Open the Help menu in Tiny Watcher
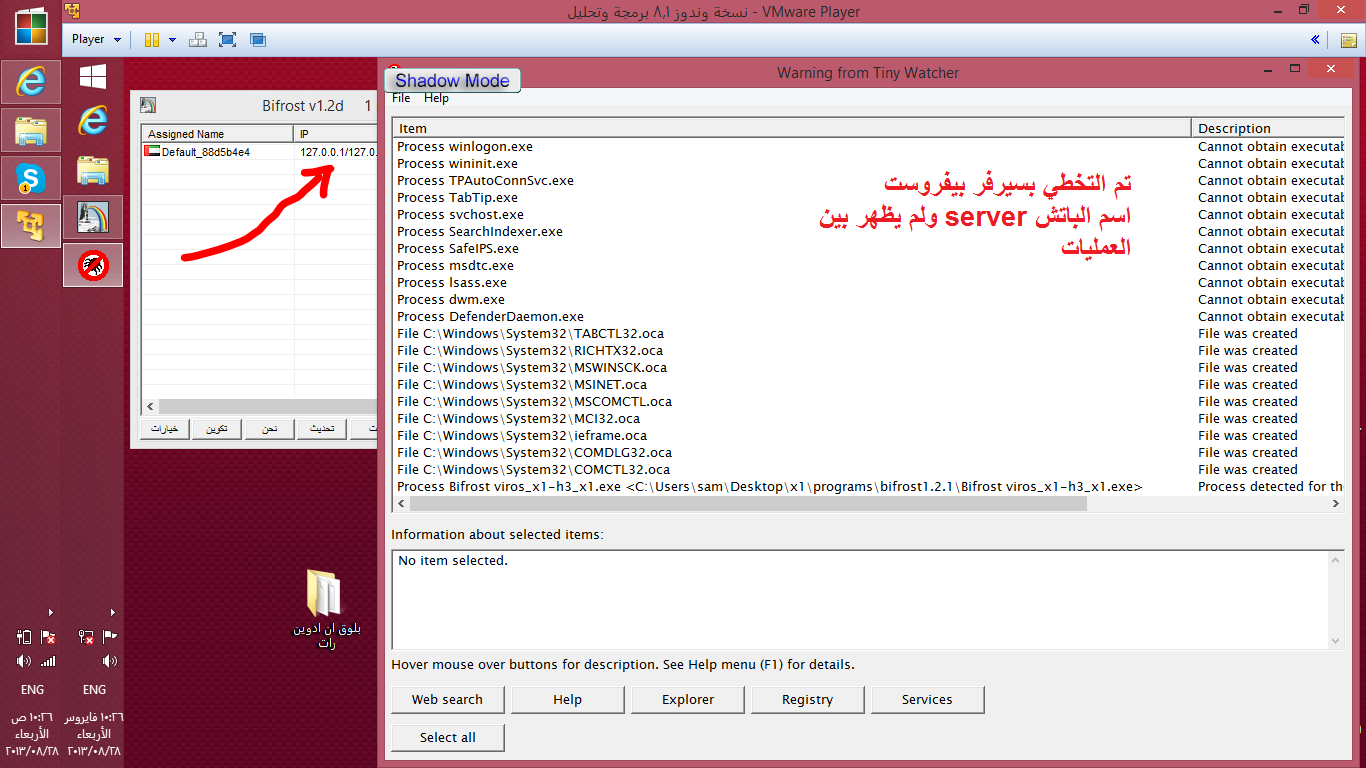The image size is (1366, 768). pyautogui.click(x=436, y=98)
